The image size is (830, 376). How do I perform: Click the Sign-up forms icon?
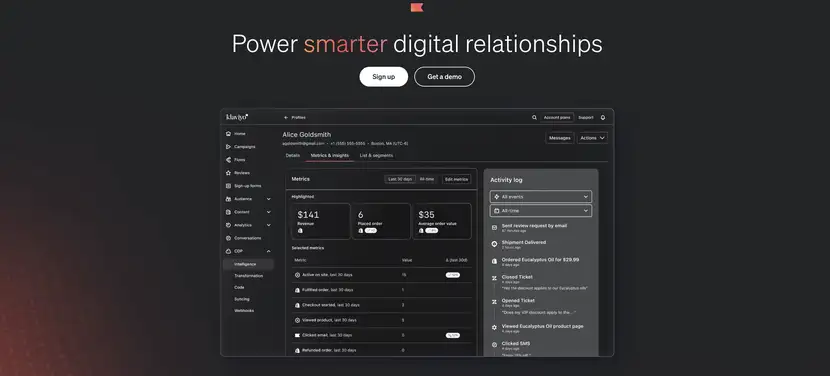click(x=228, y=186)
